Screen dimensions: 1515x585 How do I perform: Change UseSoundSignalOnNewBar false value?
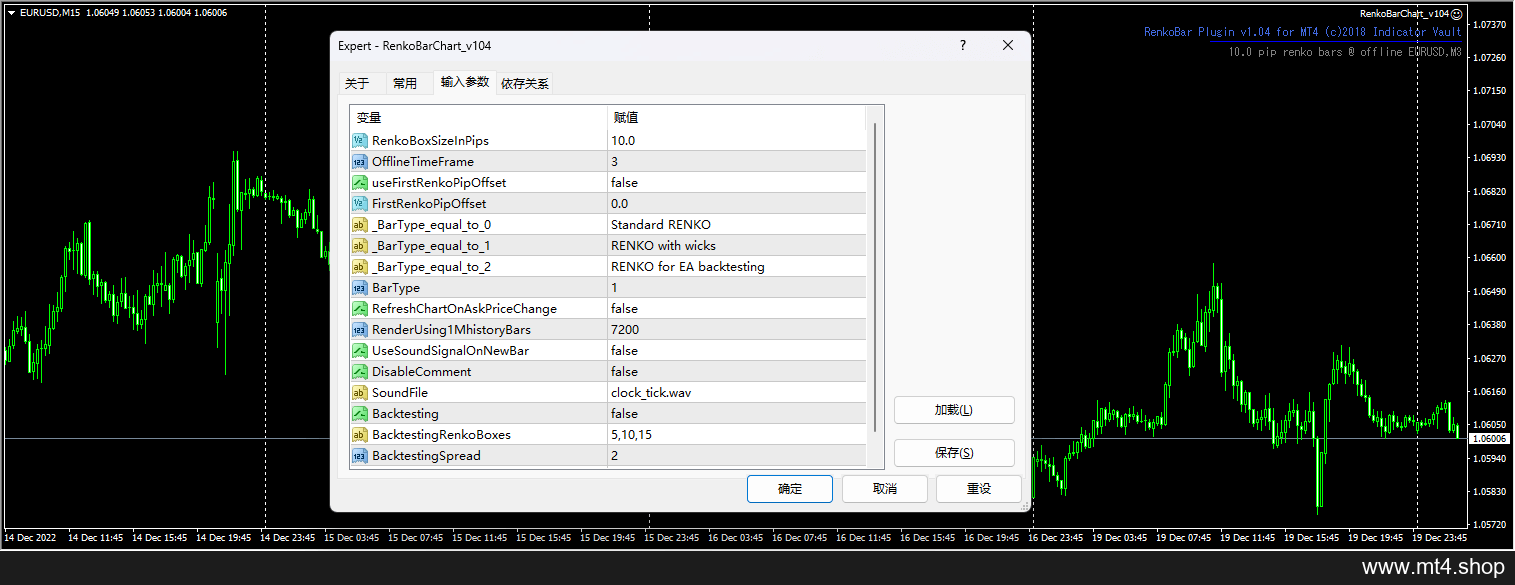coord(737,351)
